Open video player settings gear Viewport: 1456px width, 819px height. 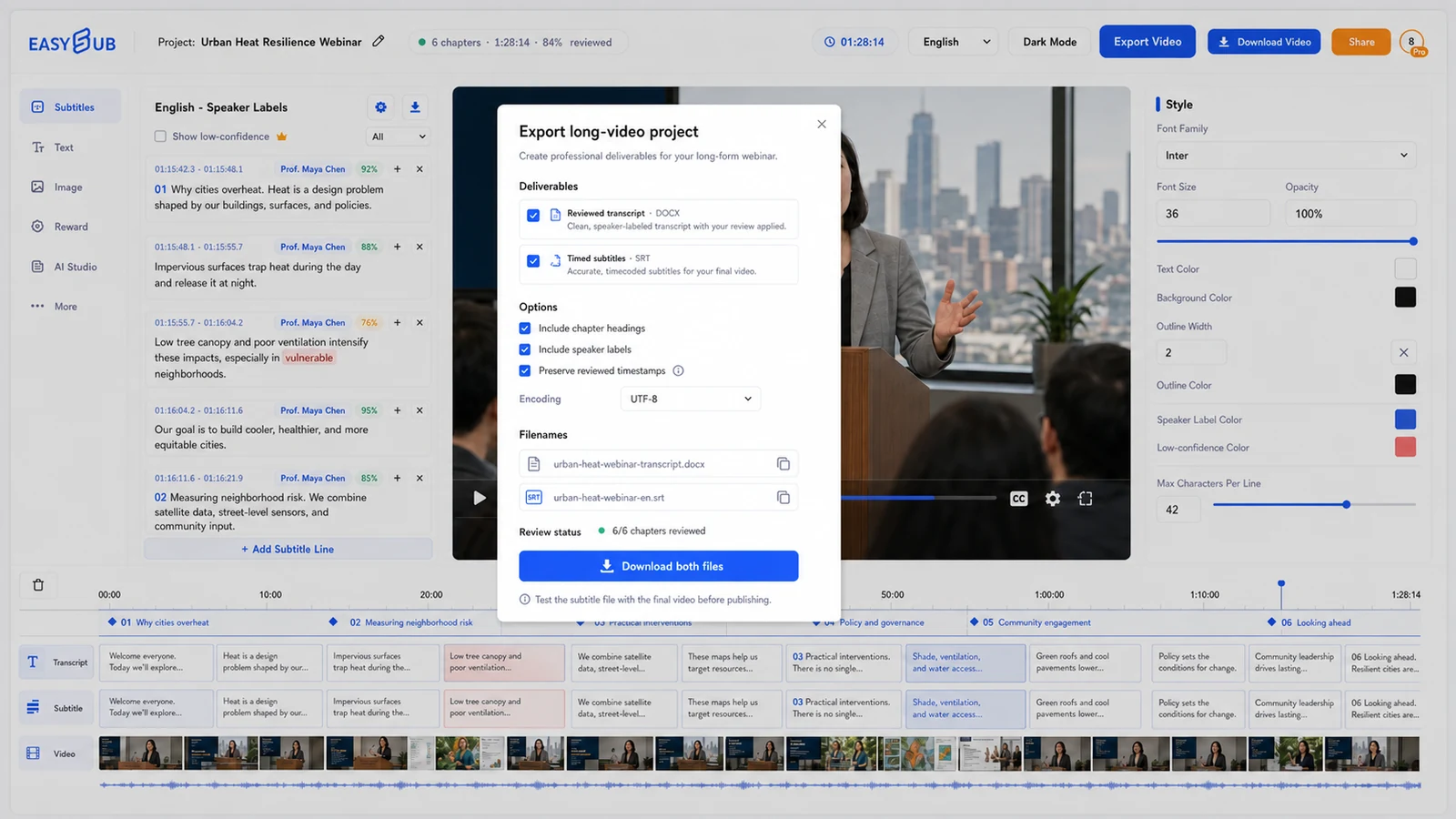(1053, 499)
